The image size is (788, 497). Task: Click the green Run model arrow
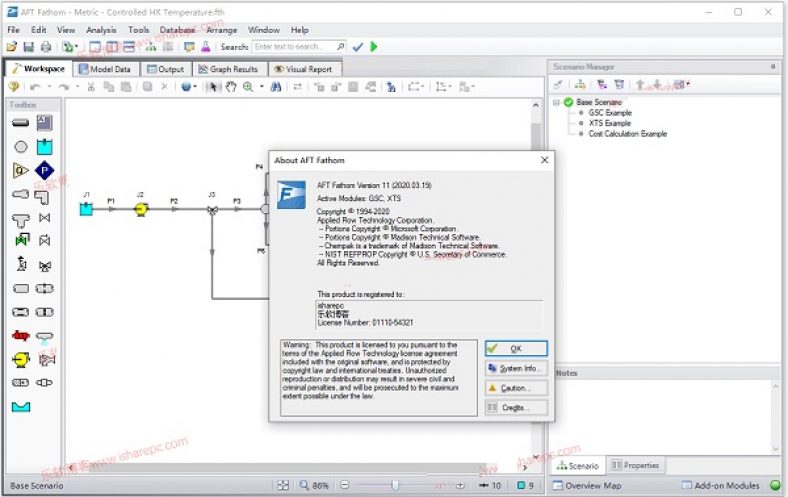click(x=374, y=47)
